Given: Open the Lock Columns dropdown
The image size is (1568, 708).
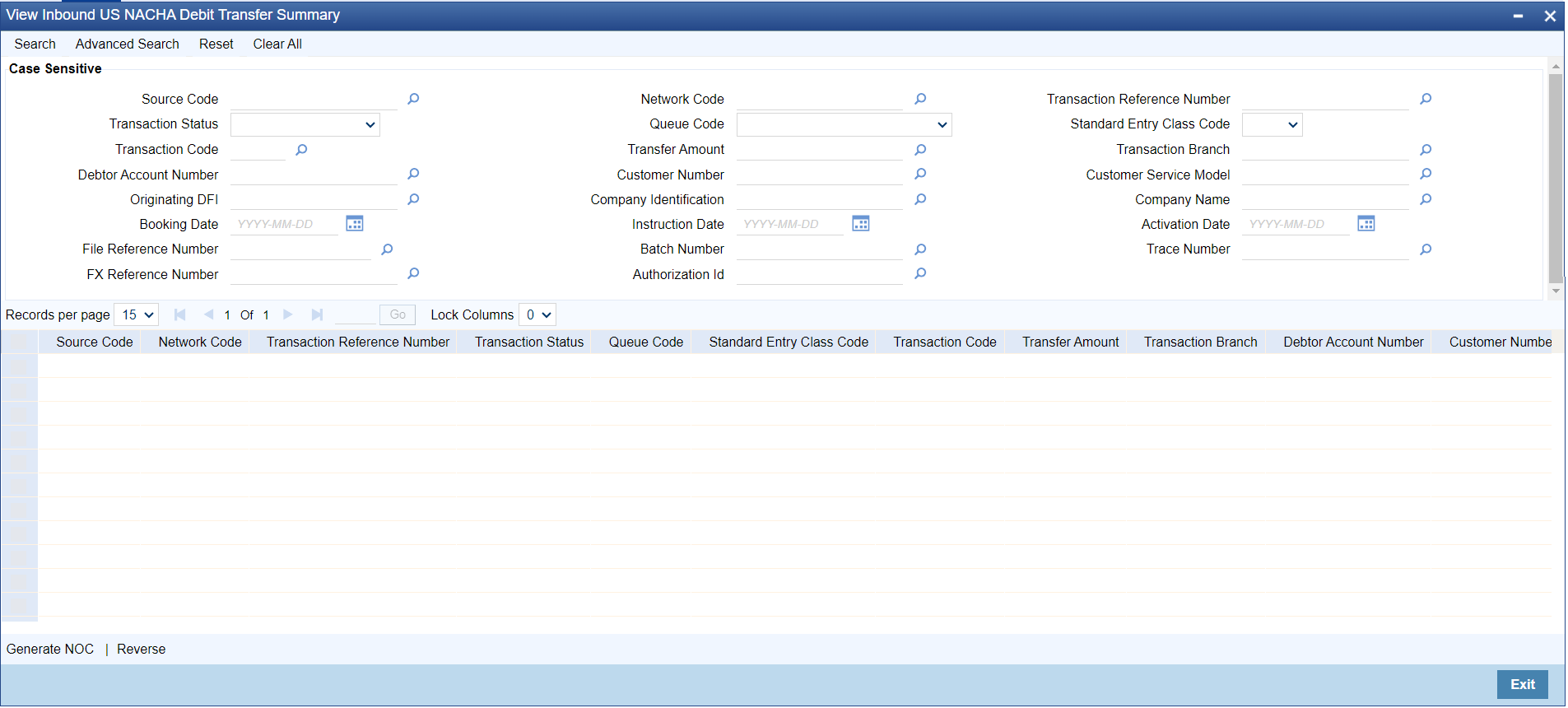Looking at the screenshot, I should pyautogui.click(x=537, y=314).
